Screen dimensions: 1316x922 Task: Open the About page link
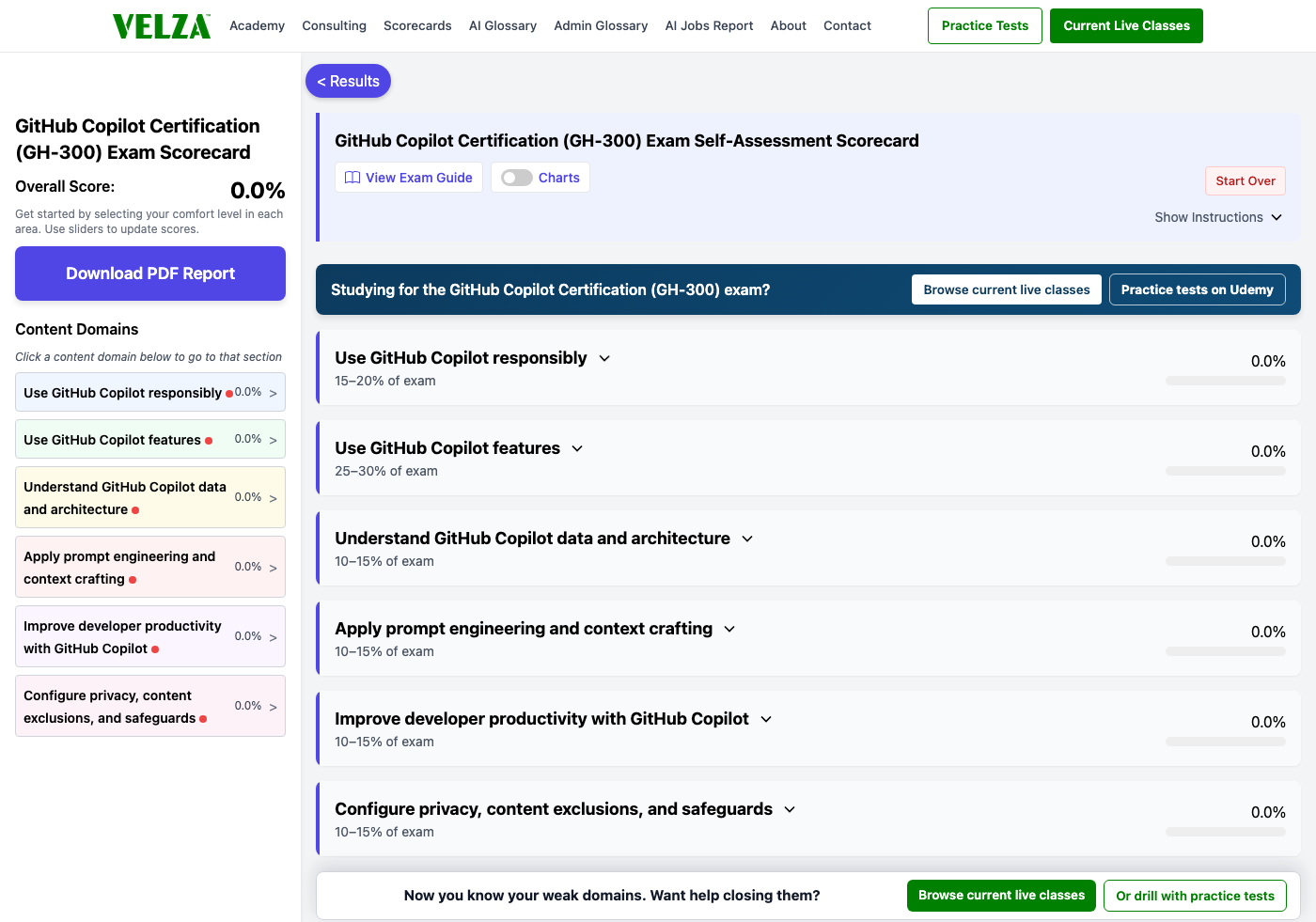tap(789, 25)
